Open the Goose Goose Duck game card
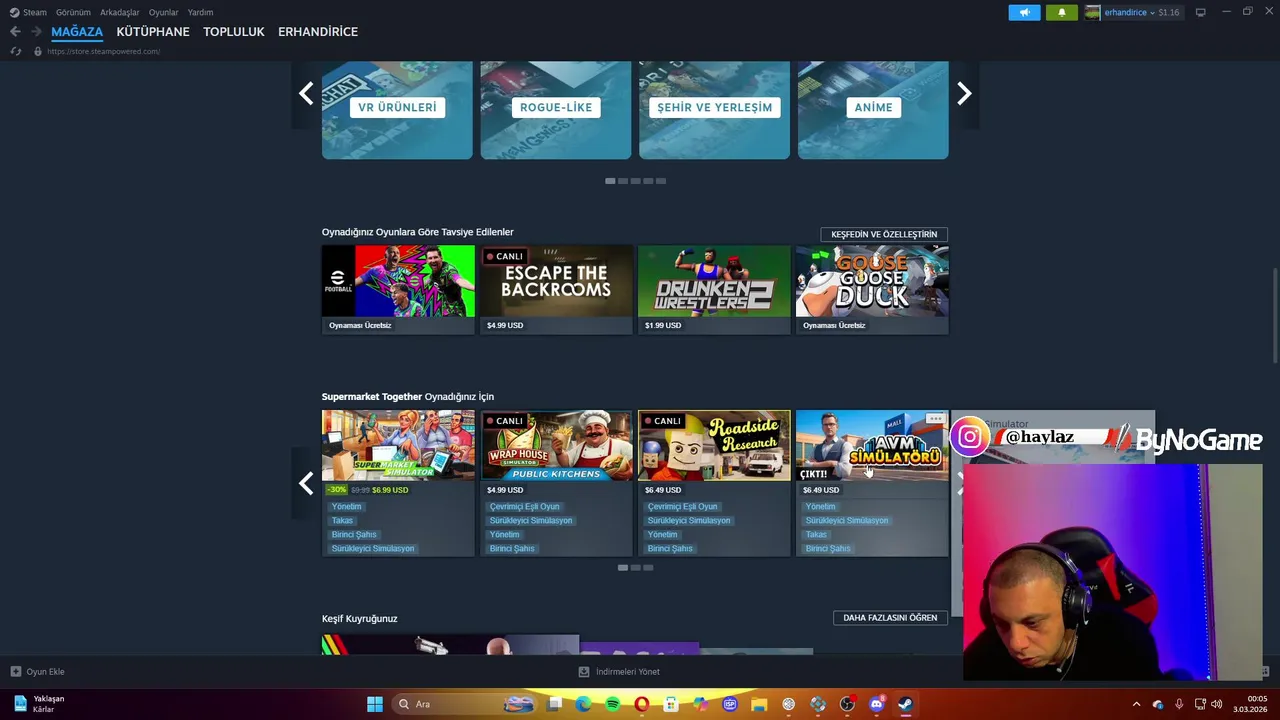The width and height of the screenshot is (1280, 720). [872, 289]
